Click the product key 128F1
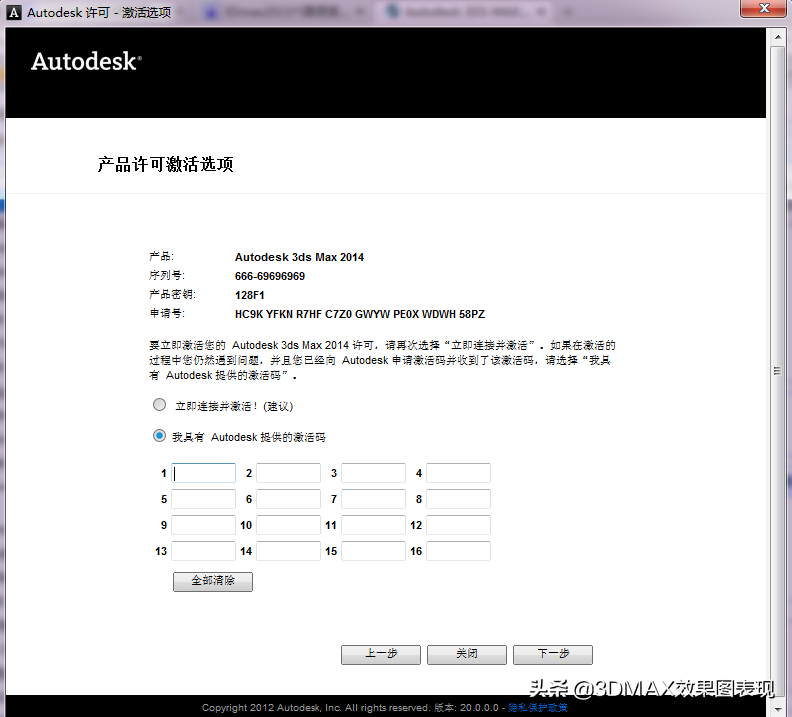 tap(250, 295)
